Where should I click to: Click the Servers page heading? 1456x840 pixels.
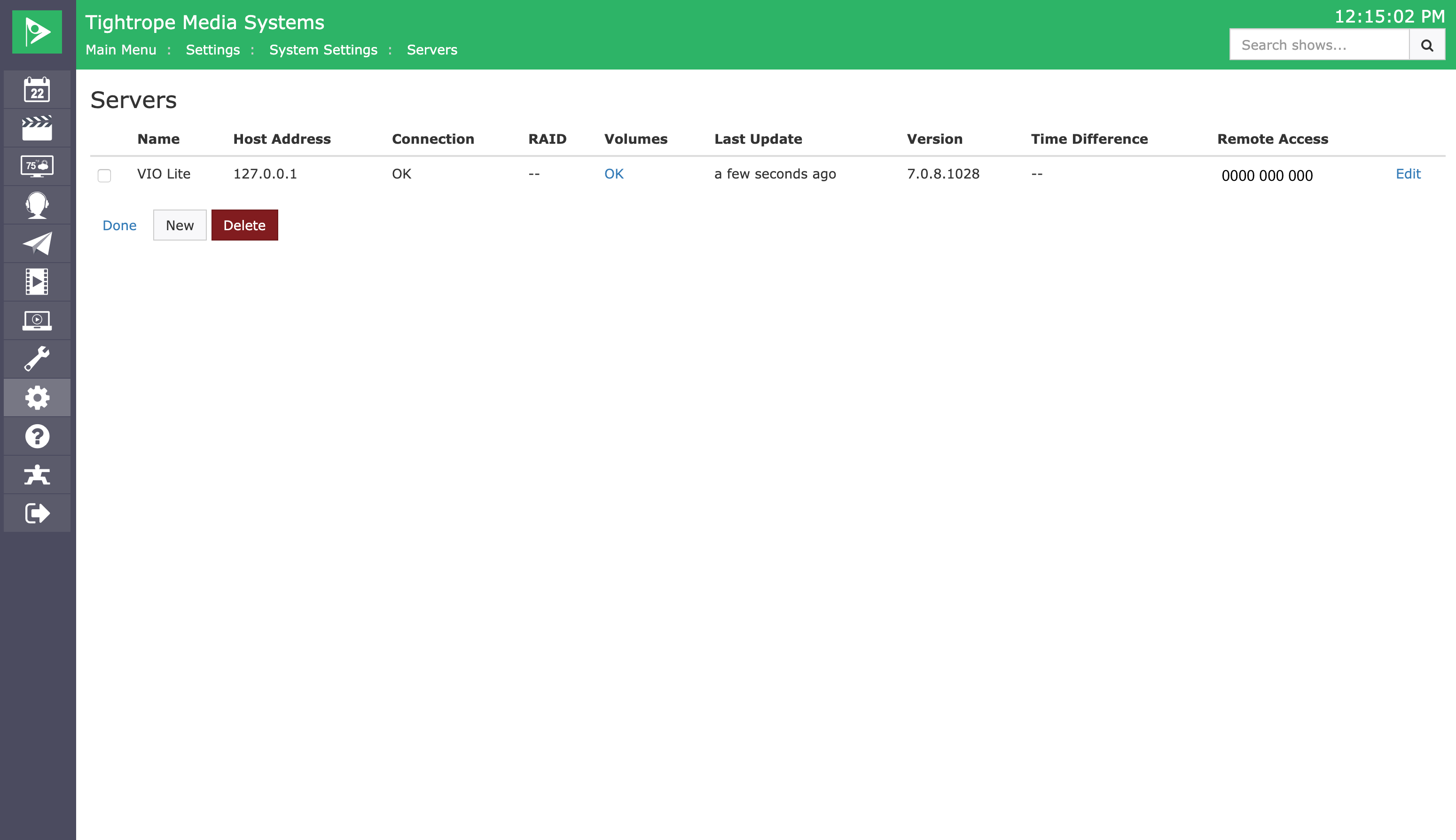pyautogui.click(x=134, y=100)
